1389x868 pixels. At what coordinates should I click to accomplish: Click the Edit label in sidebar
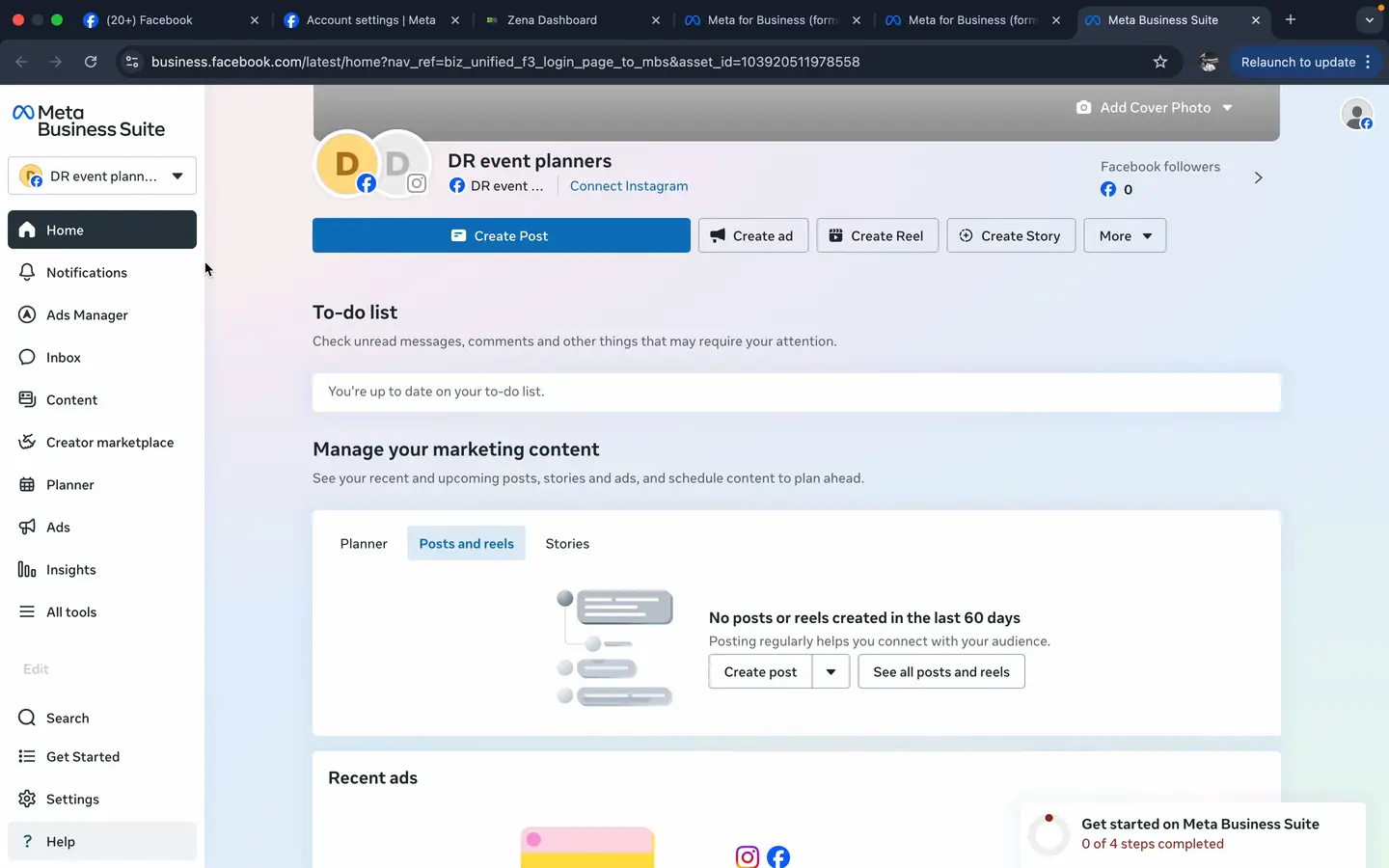pyautogui.click(x=36, y=668)
